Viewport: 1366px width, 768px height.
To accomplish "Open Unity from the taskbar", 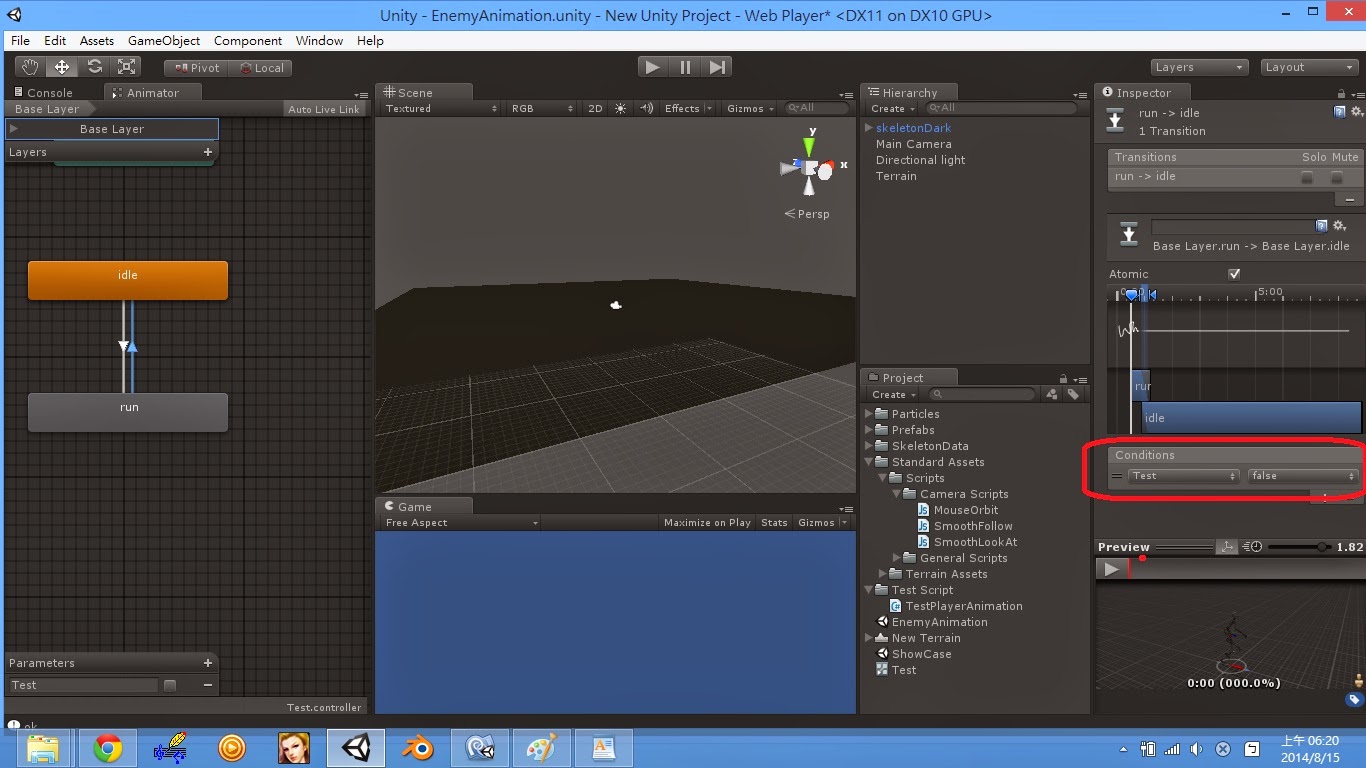I will [355, 747].
